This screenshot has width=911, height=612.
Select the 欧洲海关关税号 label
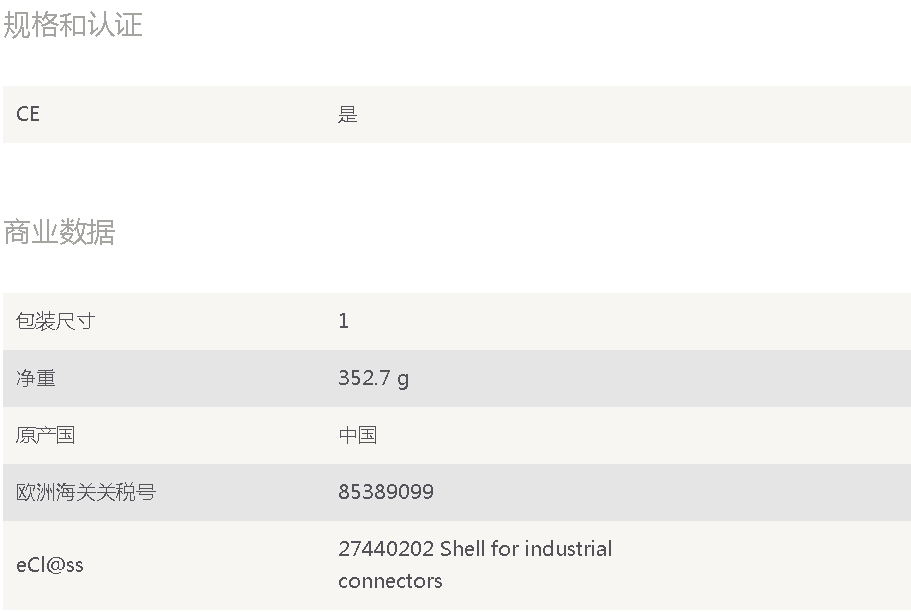coord(86,492)
